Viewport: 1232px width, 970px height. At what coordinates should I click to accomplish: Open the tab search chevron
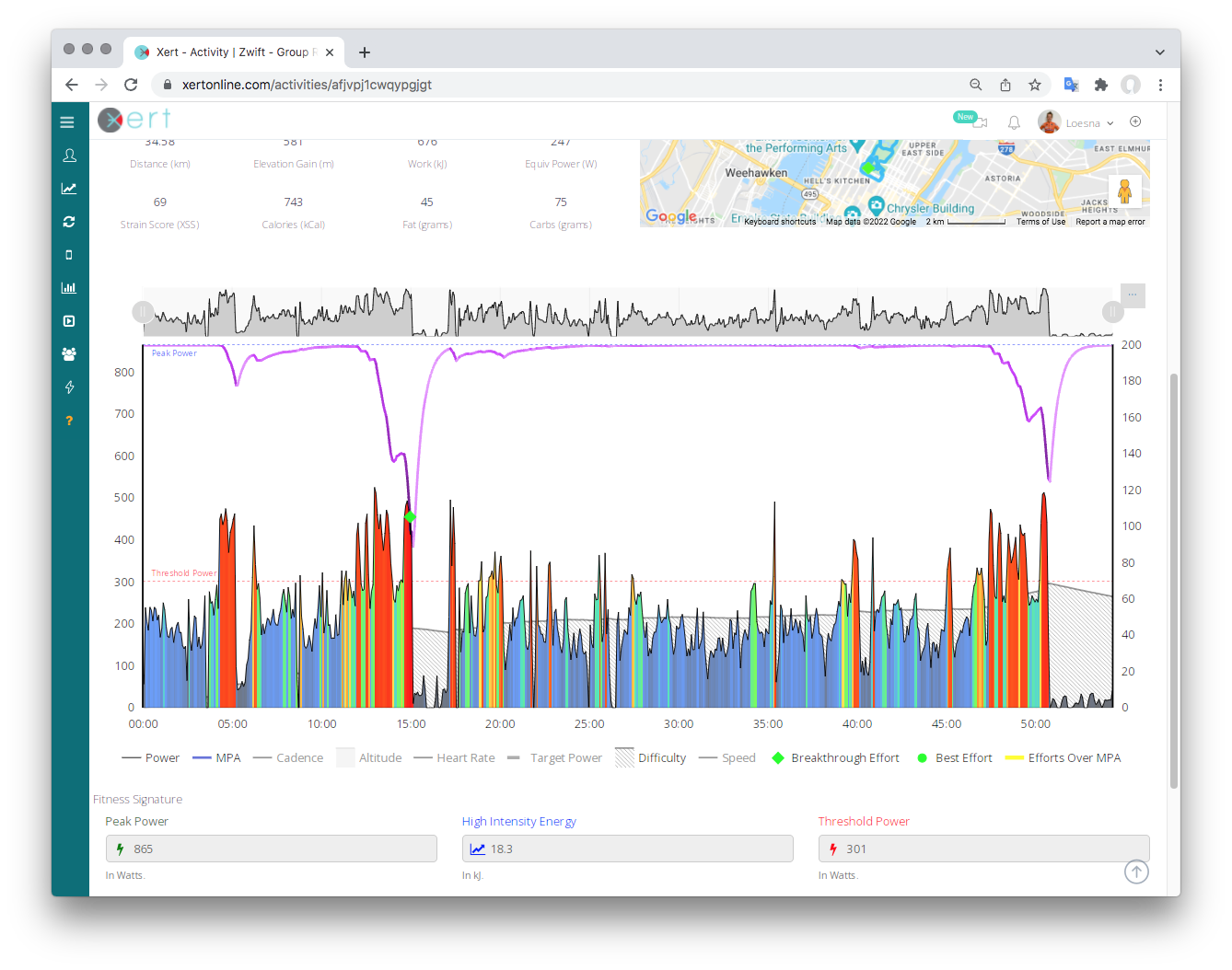point(1160,52)
